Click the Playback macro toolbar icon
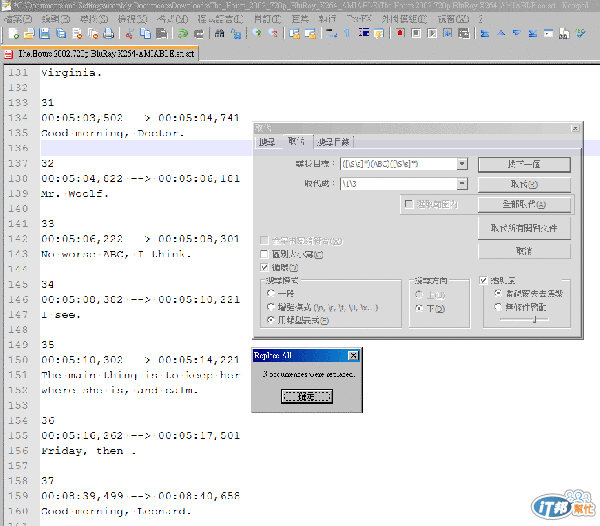 coord(432,34)
